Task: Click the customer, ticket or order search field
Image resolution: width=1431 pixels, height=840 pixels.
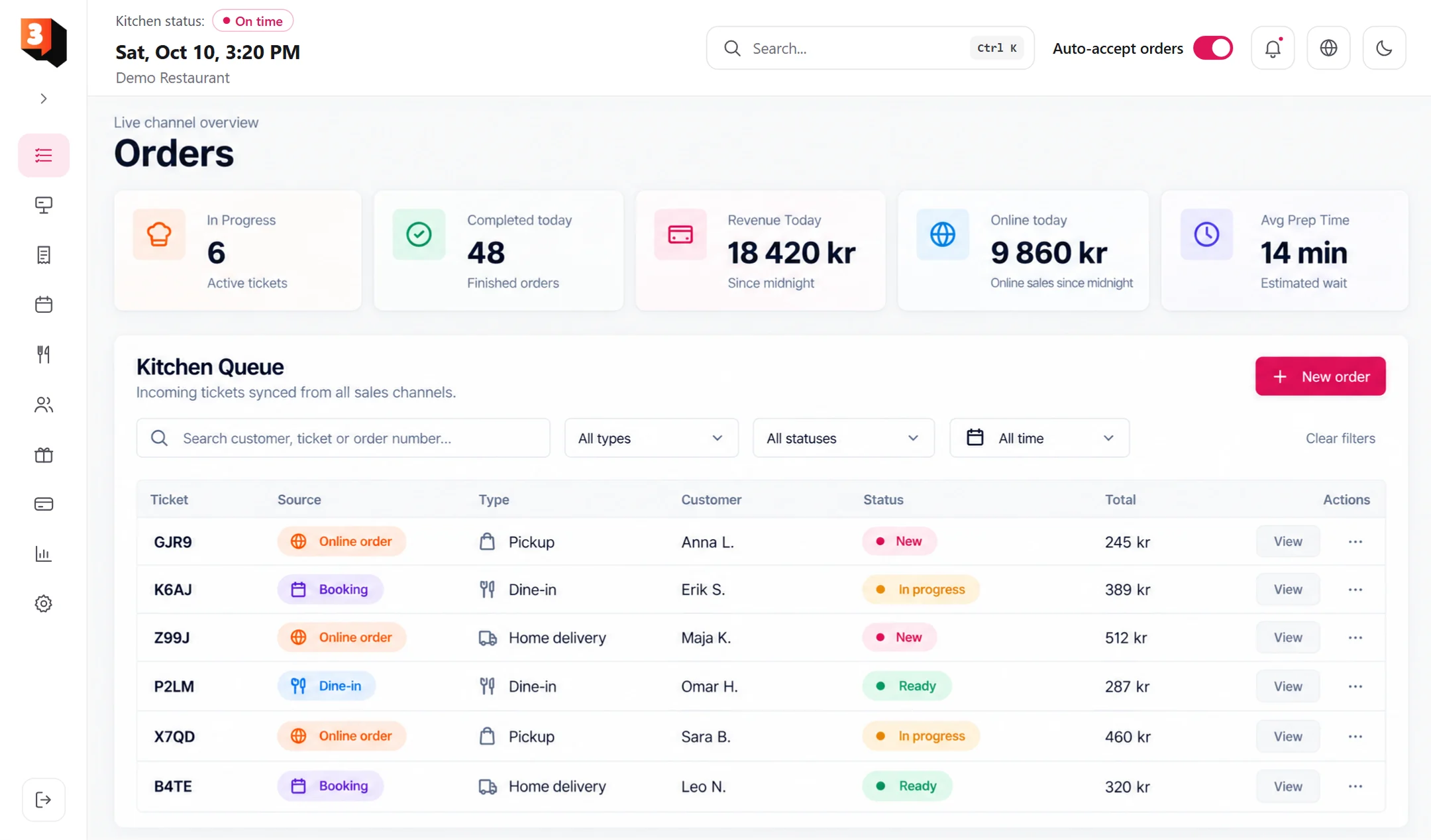Action: [x=343, y=438]
